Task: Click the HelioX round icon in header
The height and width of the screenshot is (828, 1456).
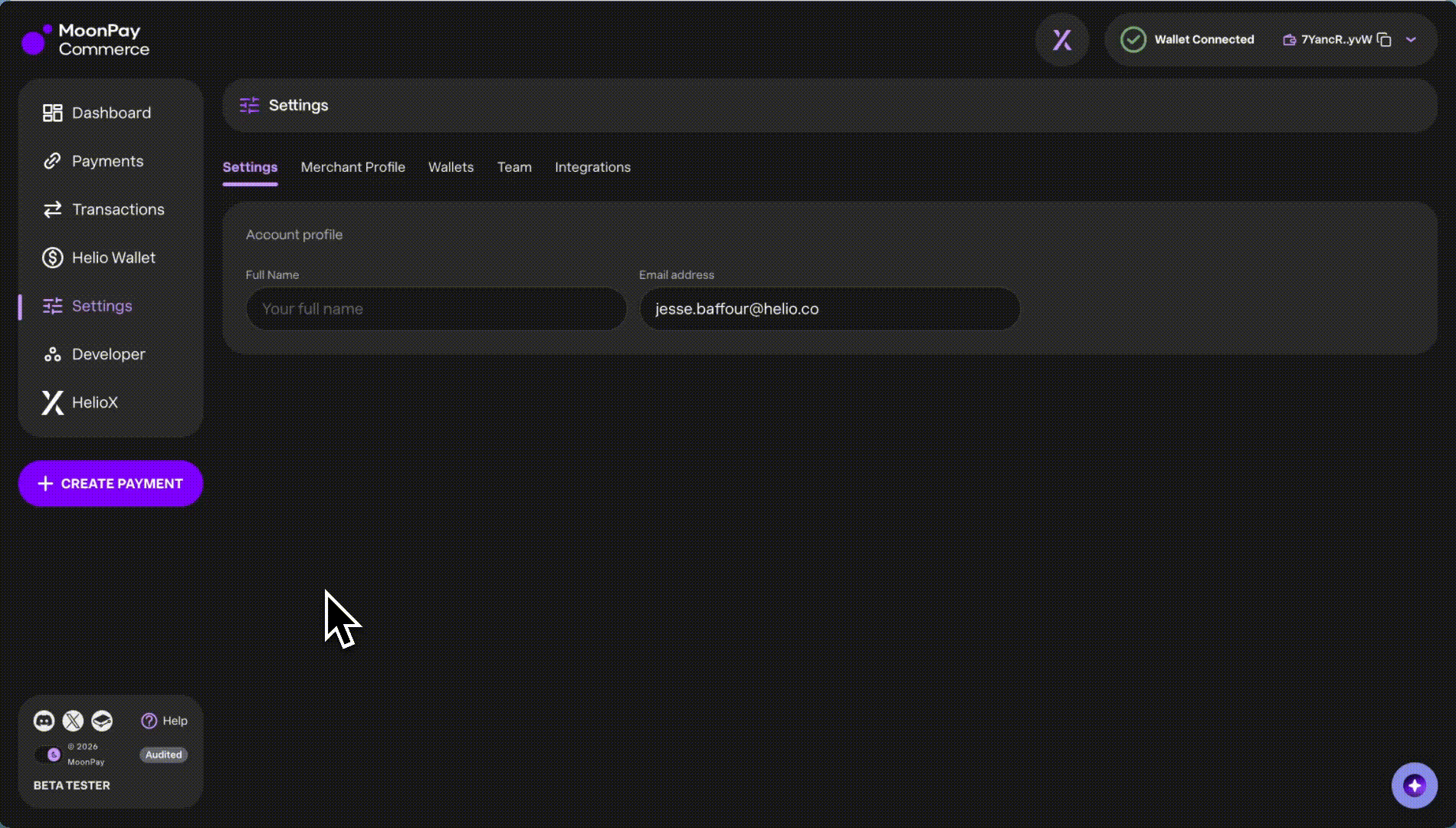Action: [x=1062, y=40]
